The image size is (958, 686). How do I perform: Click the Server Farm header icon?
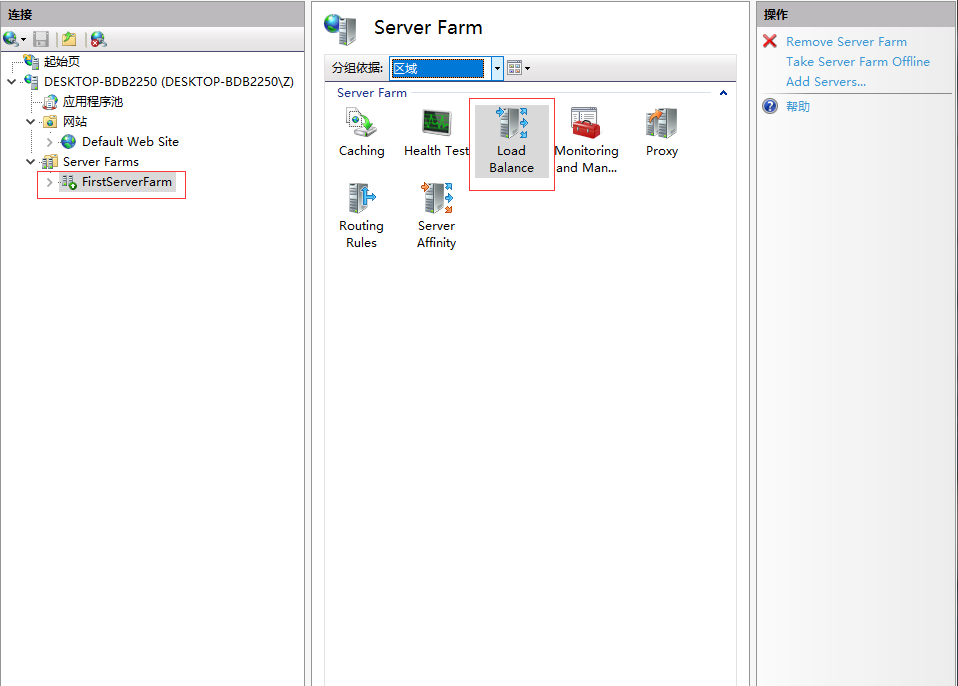tap(340, 29)
